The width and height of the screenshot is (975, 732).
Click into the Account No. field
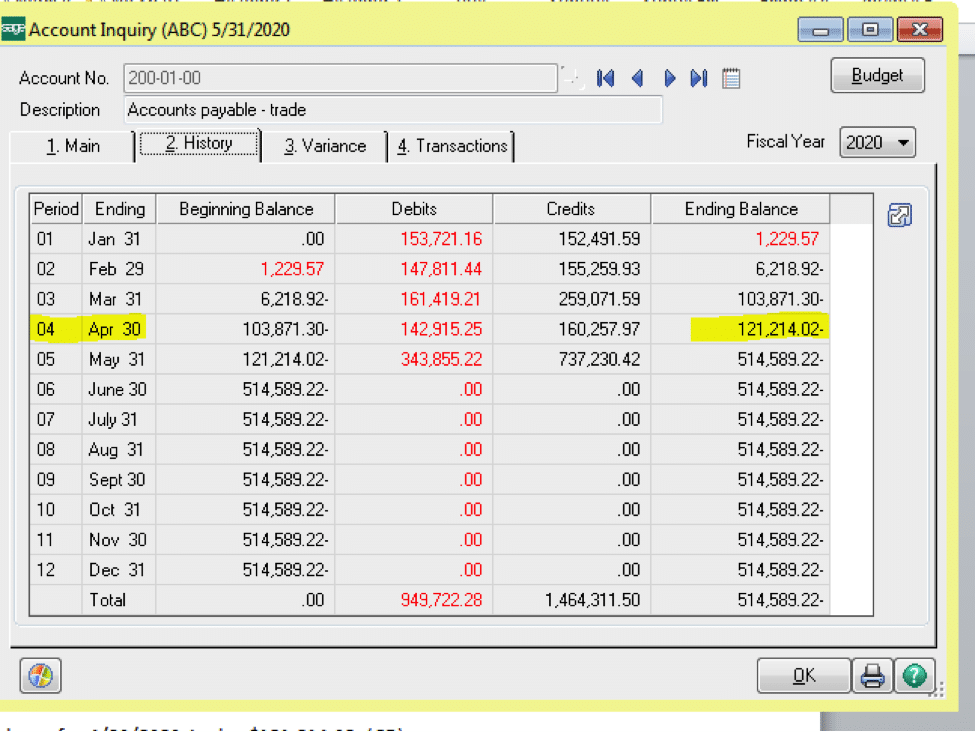pos(340,78)
